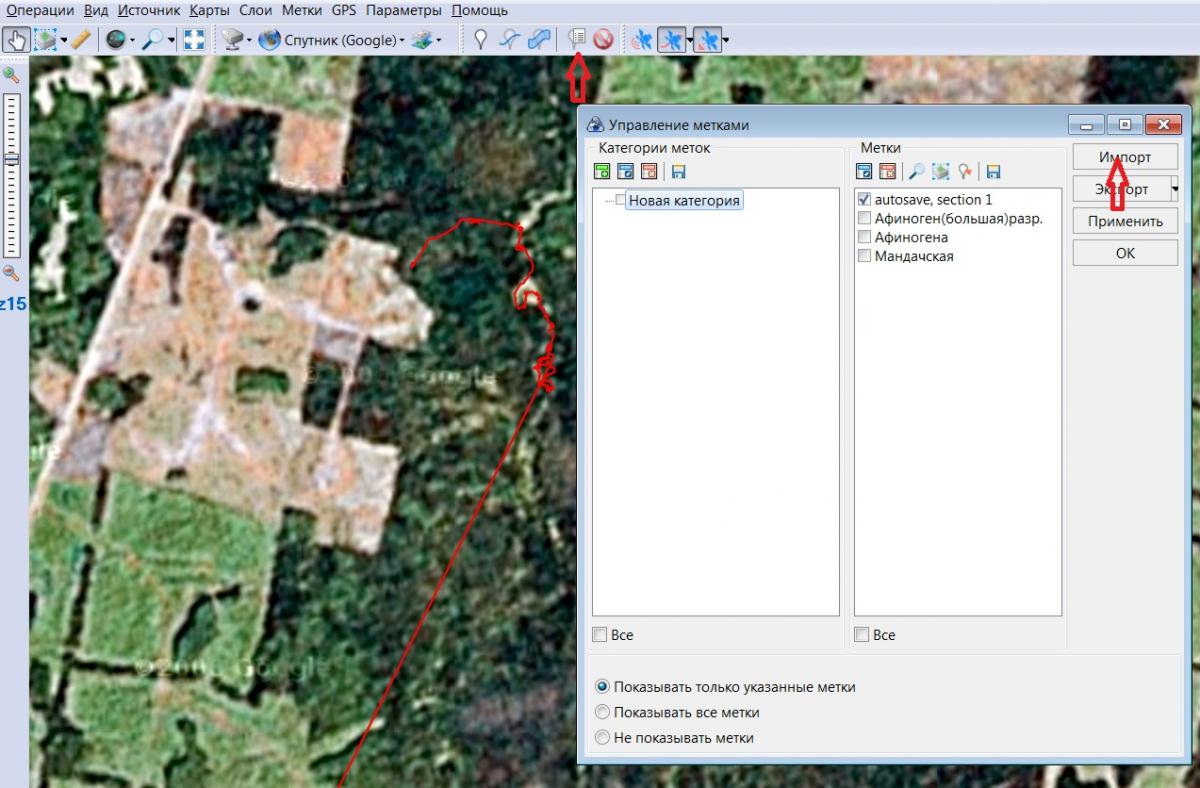Activate the ruler distance measurement tool
The width and height of the screenshot is (1200, 788).
81,40
